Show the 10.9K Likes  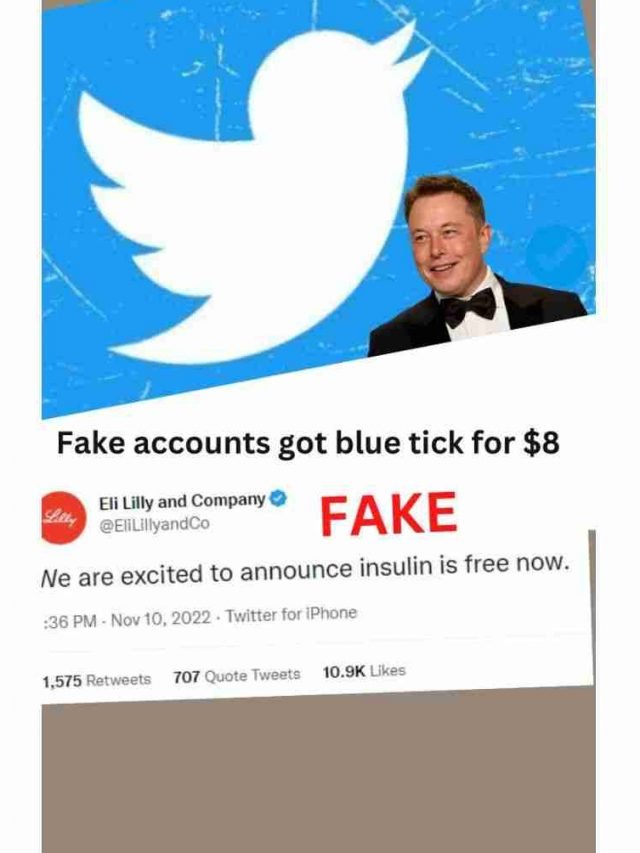tap(364, 672)
